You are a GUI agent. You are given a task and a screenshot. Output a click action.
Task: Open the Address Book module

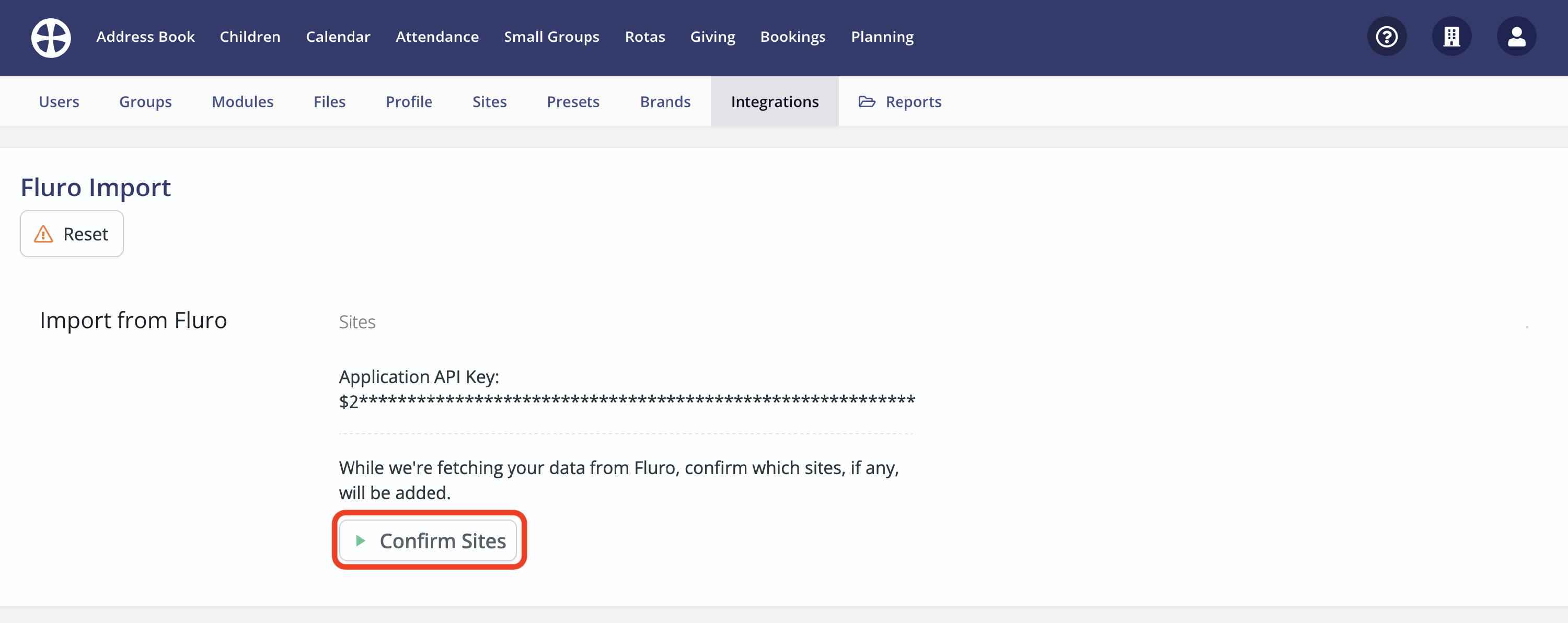tap(145, 37)
